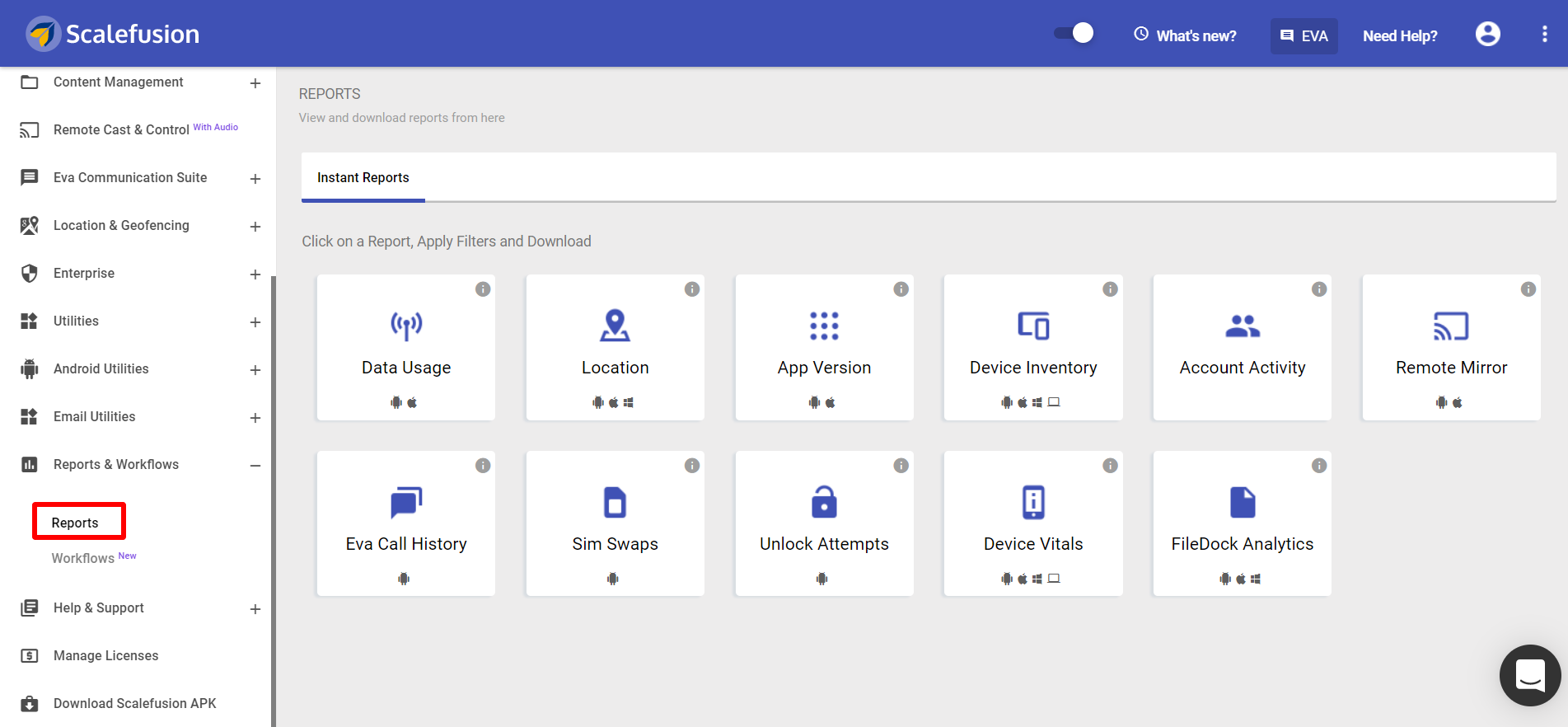This screenshot has width=1568, height=727.
Task: Expand the Utilities section
Action: (x=255, y=322)
